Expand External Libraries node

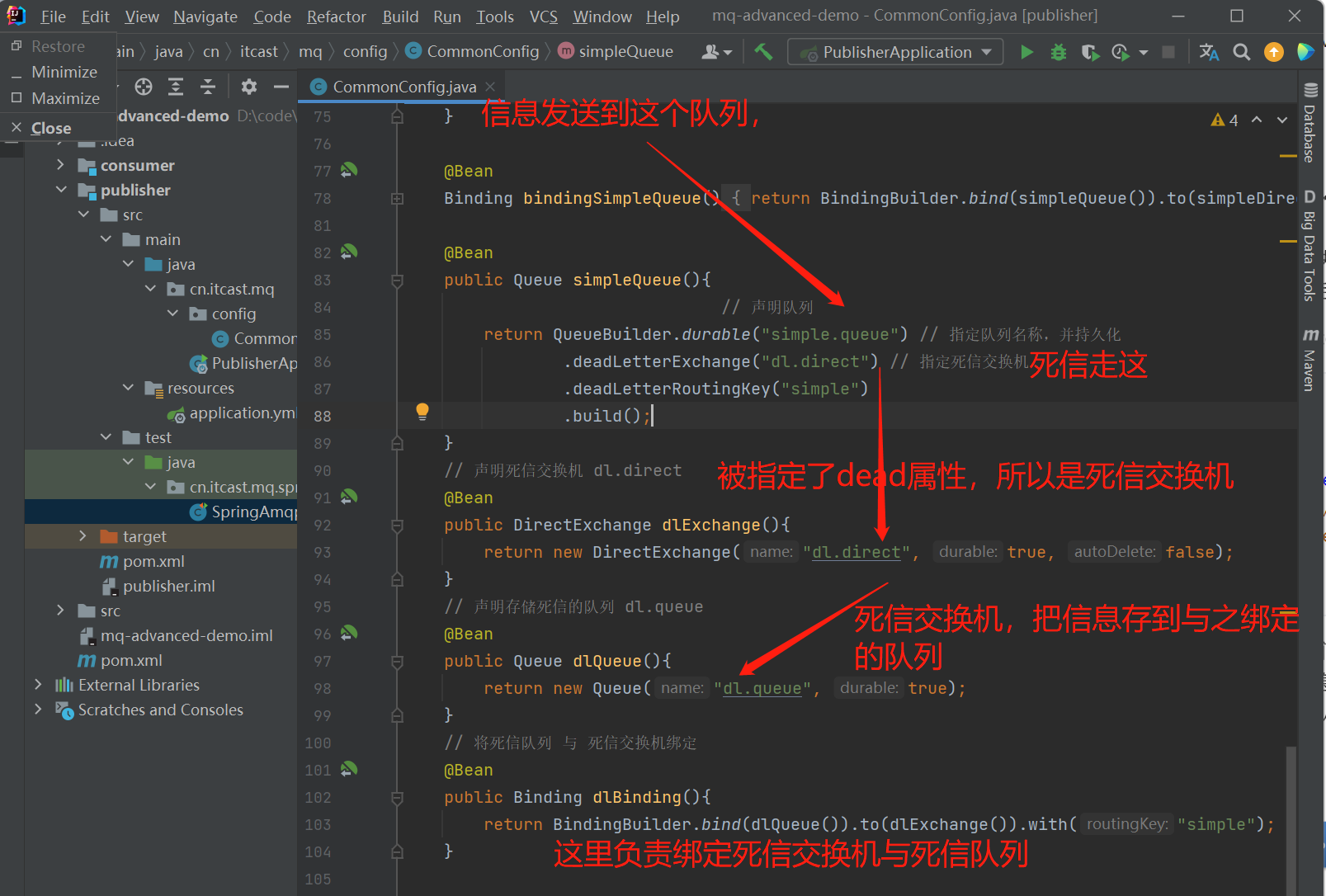point(38,685)
